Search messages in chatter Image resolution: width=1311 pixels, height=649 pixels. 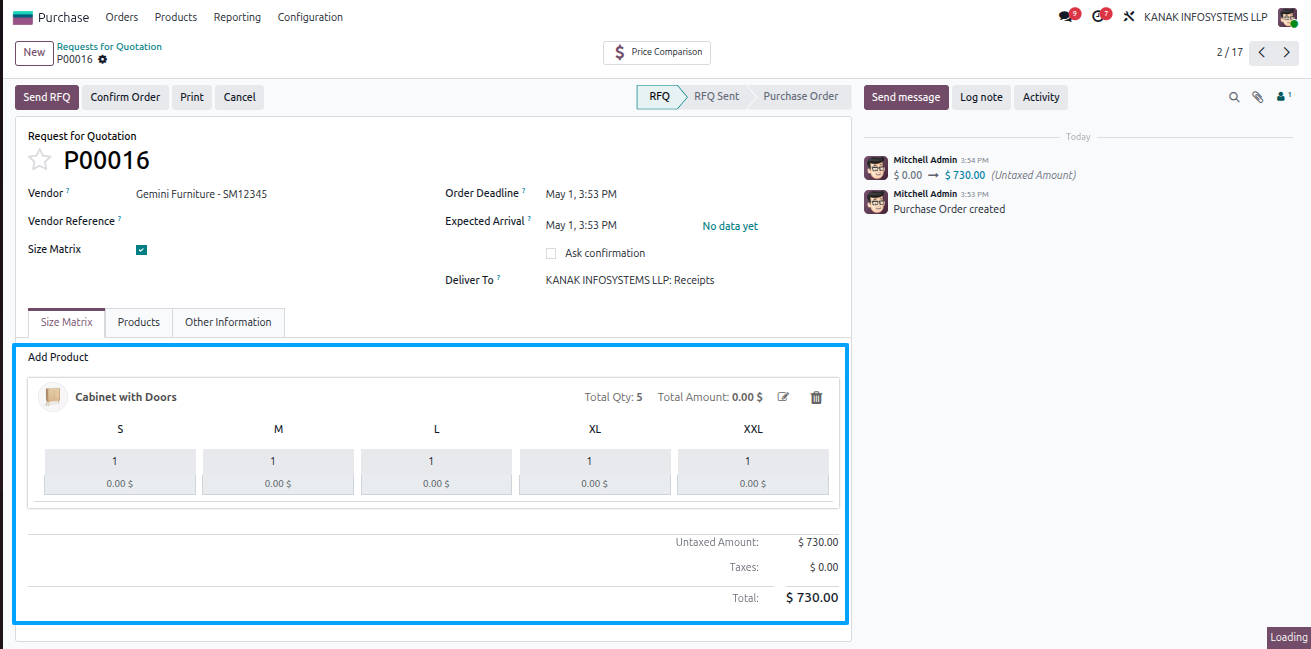(1234, 97)
